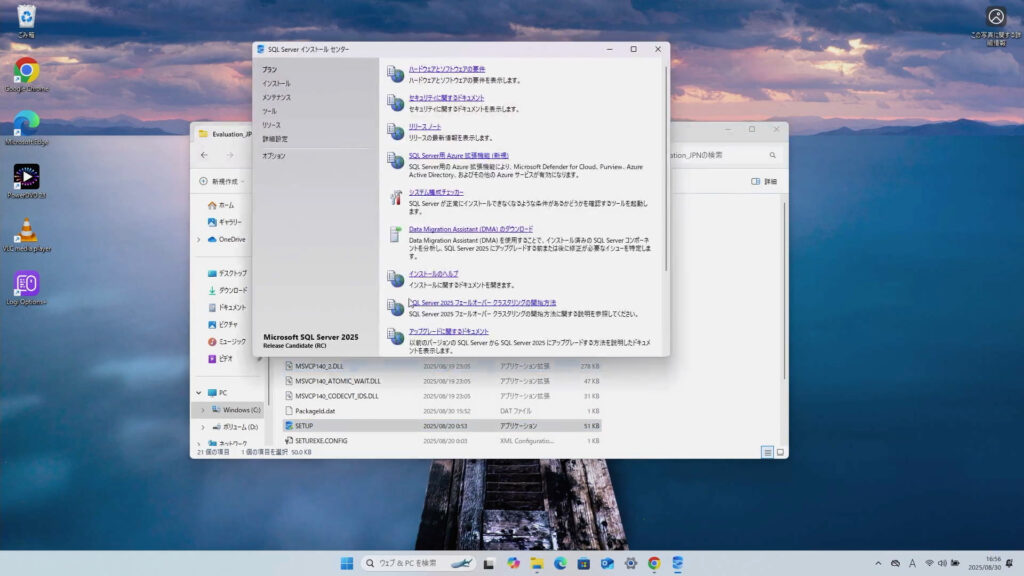Open the リリース ノート link
The image size is (1024, 576).
425,126
